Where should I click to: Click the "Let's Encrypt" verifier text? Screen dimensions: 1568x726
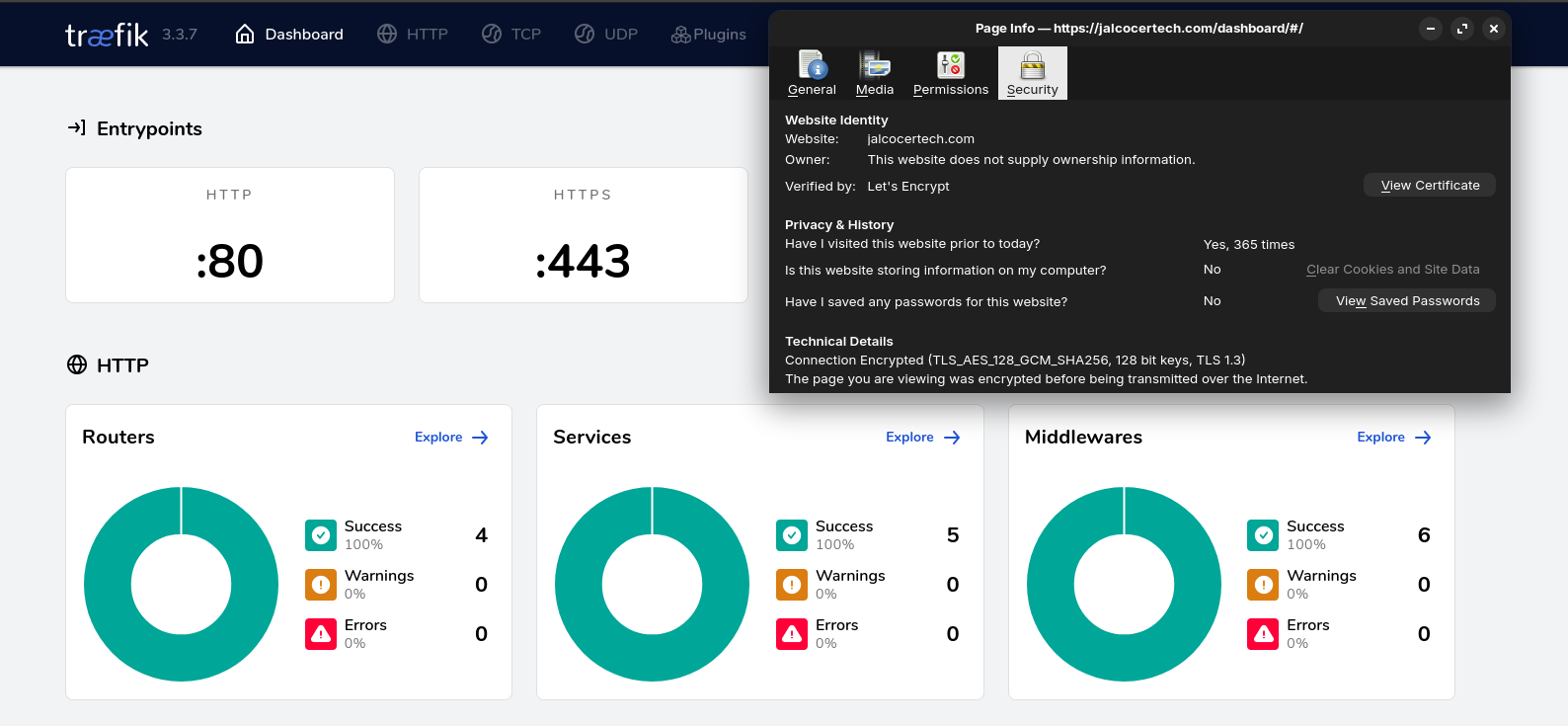(908, 186)
